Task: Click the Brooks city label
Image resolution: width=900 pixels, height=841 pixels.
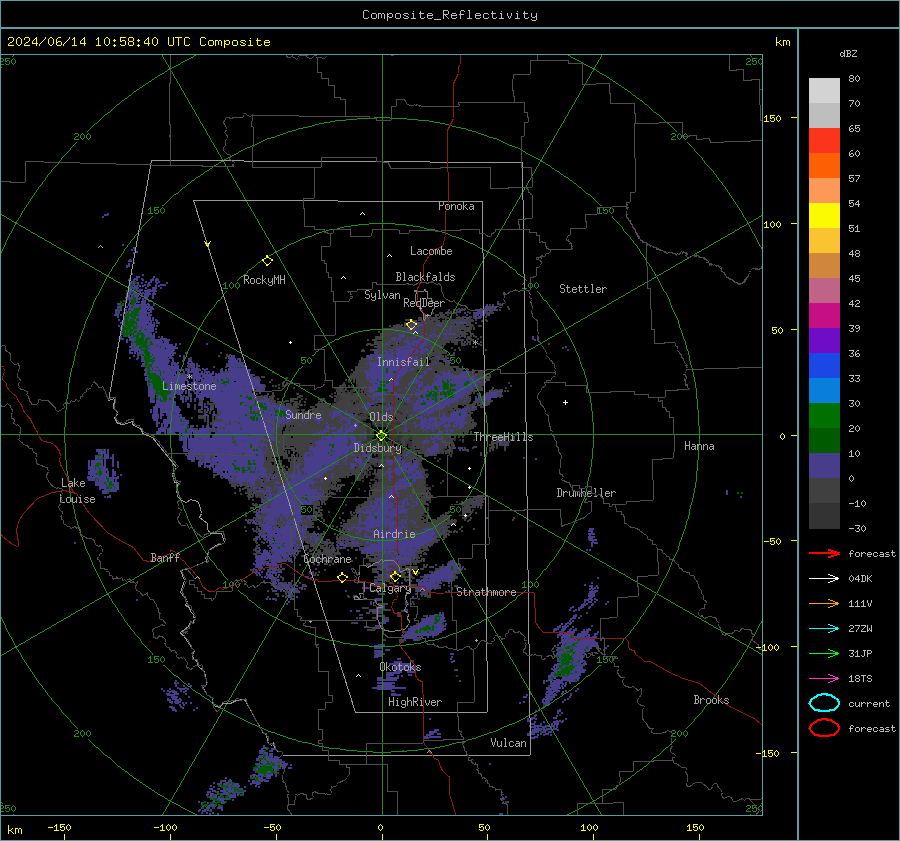Action: (x=711, y=700)
